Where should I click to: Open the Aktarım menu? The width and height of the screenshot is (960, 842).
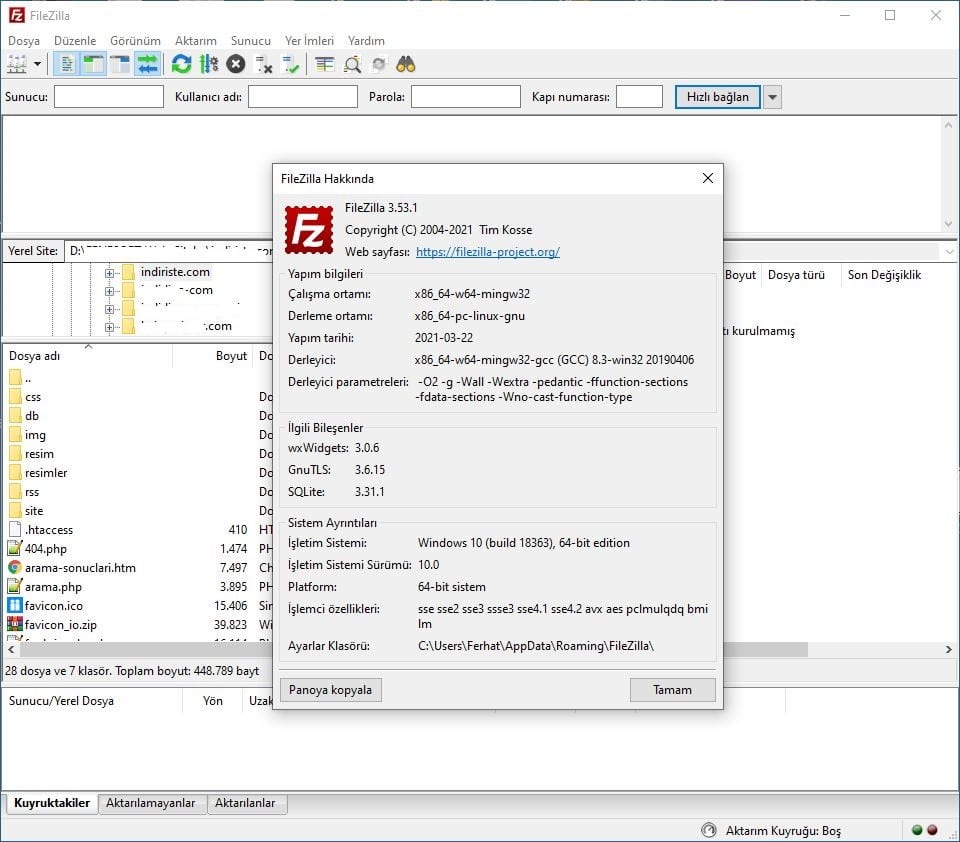point(195,41)
